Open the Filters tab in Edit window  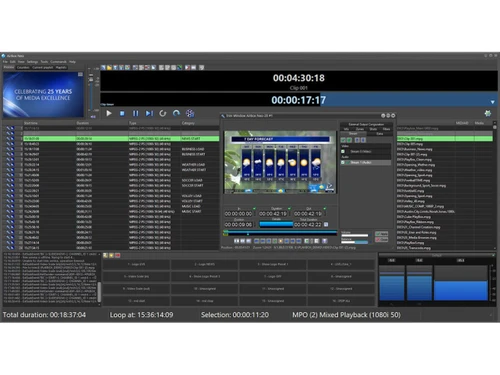tap(386, 129)
